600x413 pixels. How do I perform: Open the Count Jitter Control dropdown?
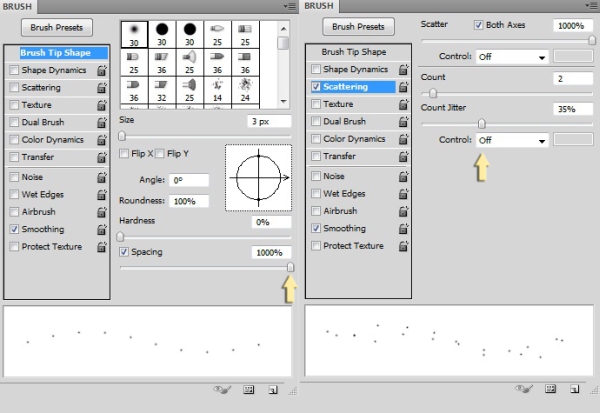[x=512, y=141]
